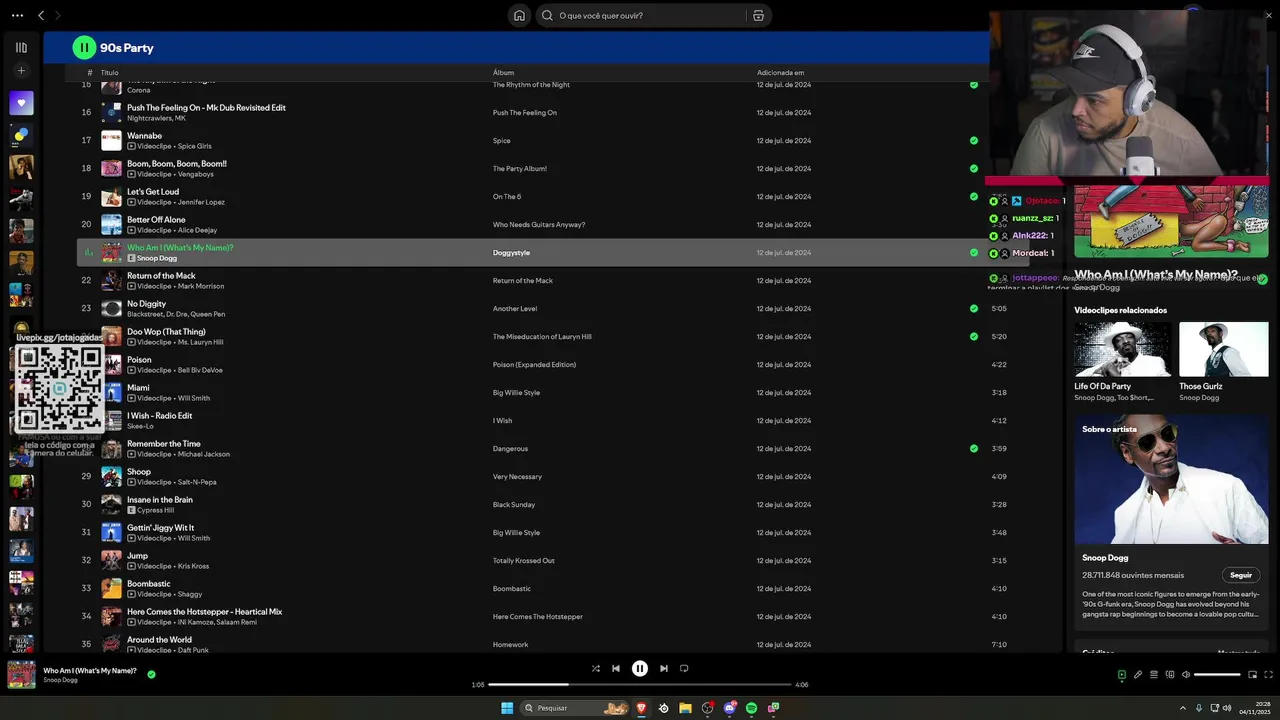1280x720 pixels.
Task: Click the Windows taskbar Pesquisar search box
Action: (x=575, y=708)
